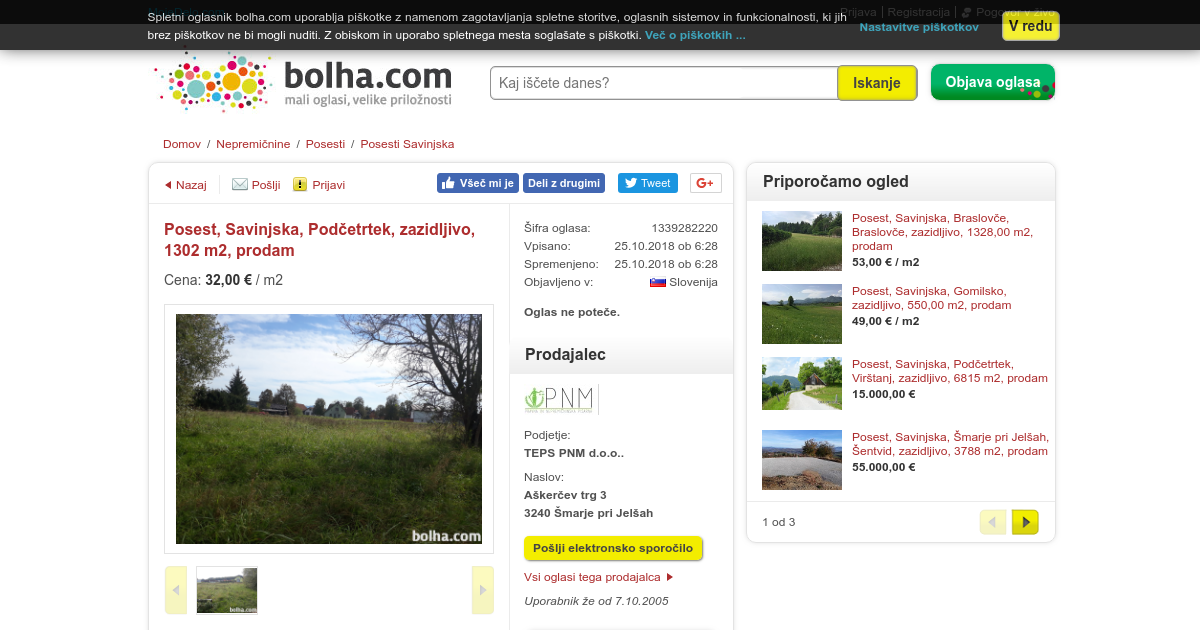1200x630 pixels.
Task: Go back using Nazaj arrow
Action: (168, 185)
